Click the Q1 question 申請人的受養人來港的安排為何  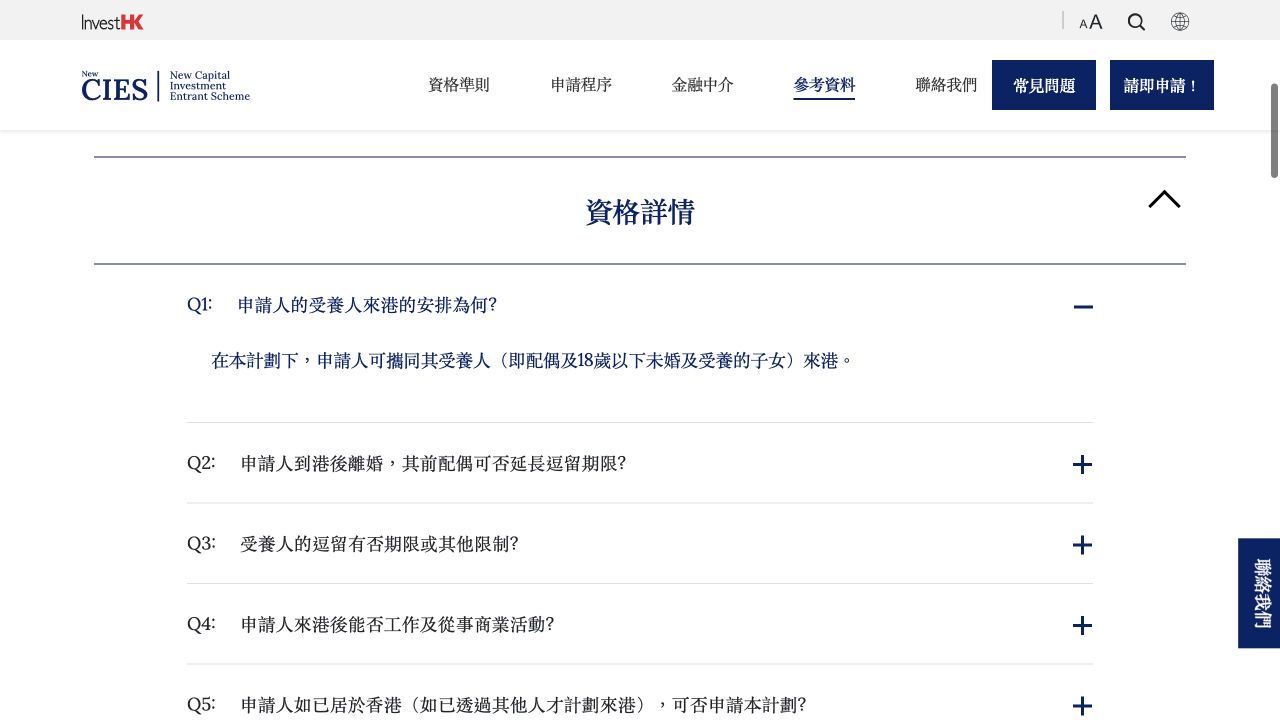[367, 305]
